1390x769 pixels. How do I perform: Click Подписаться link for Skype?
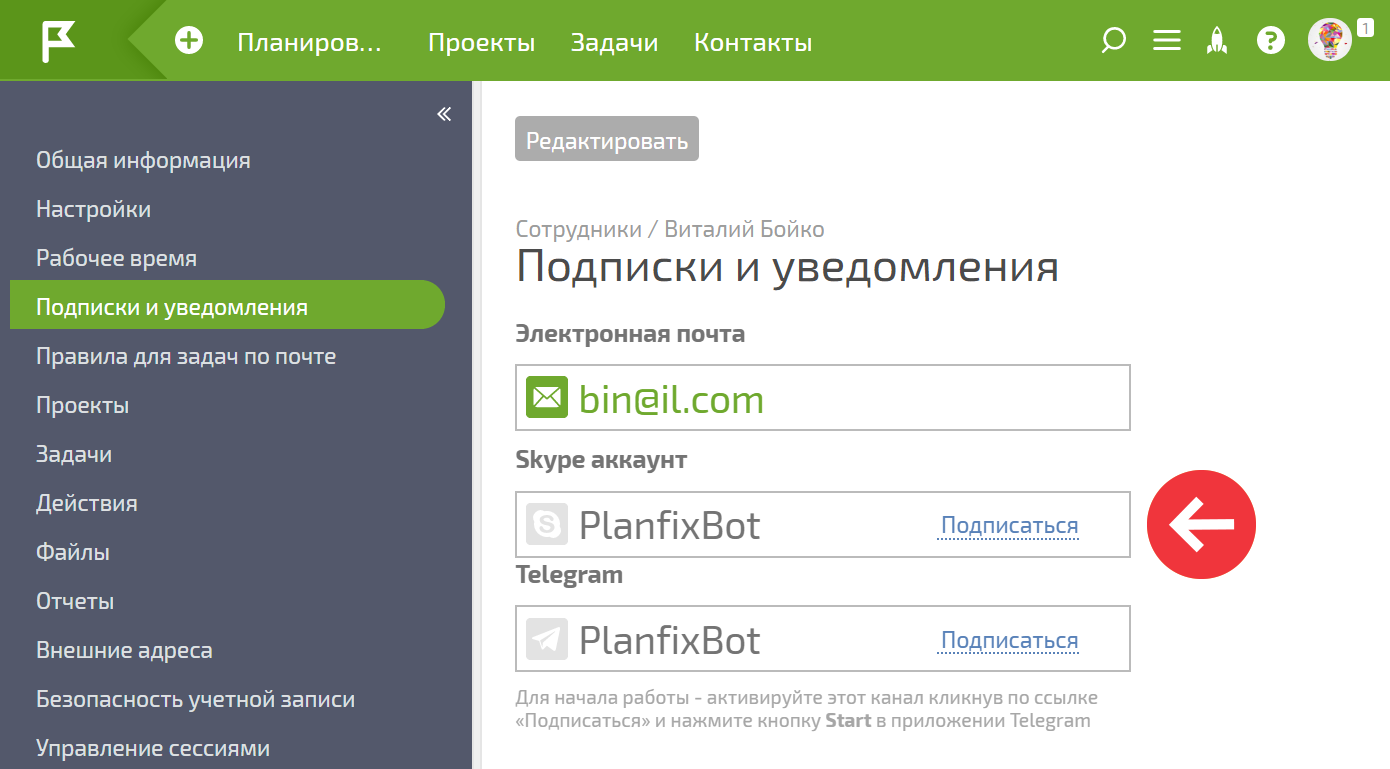coord(1010,526)
